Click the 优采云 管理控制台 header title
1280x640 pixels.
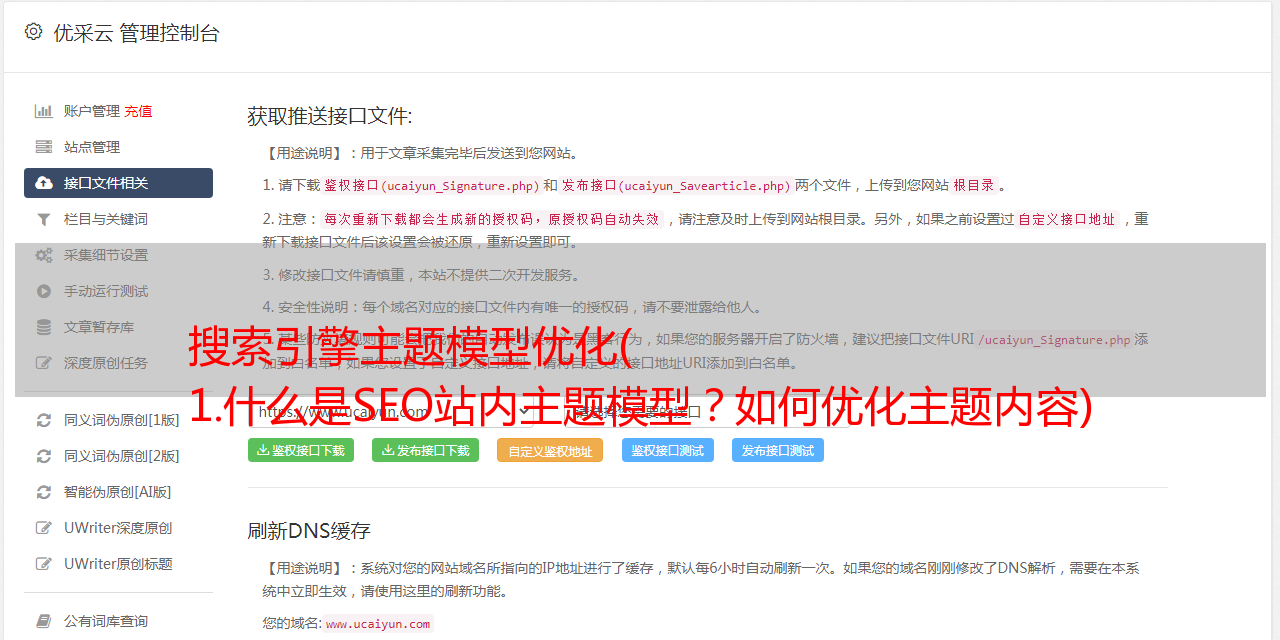tap(136, 33)
